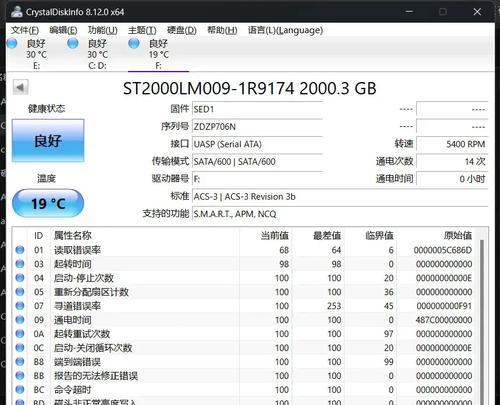
Task: Click the standard field ACS-3 Revision 3b
Action: tap(340, 197)
